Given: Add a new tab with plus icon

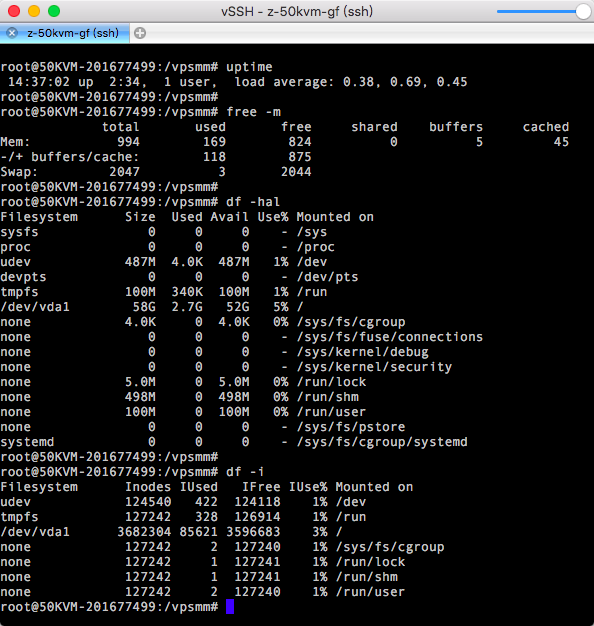Looking at the screenshot, I should pyautogui.click(x=140, y=33).
